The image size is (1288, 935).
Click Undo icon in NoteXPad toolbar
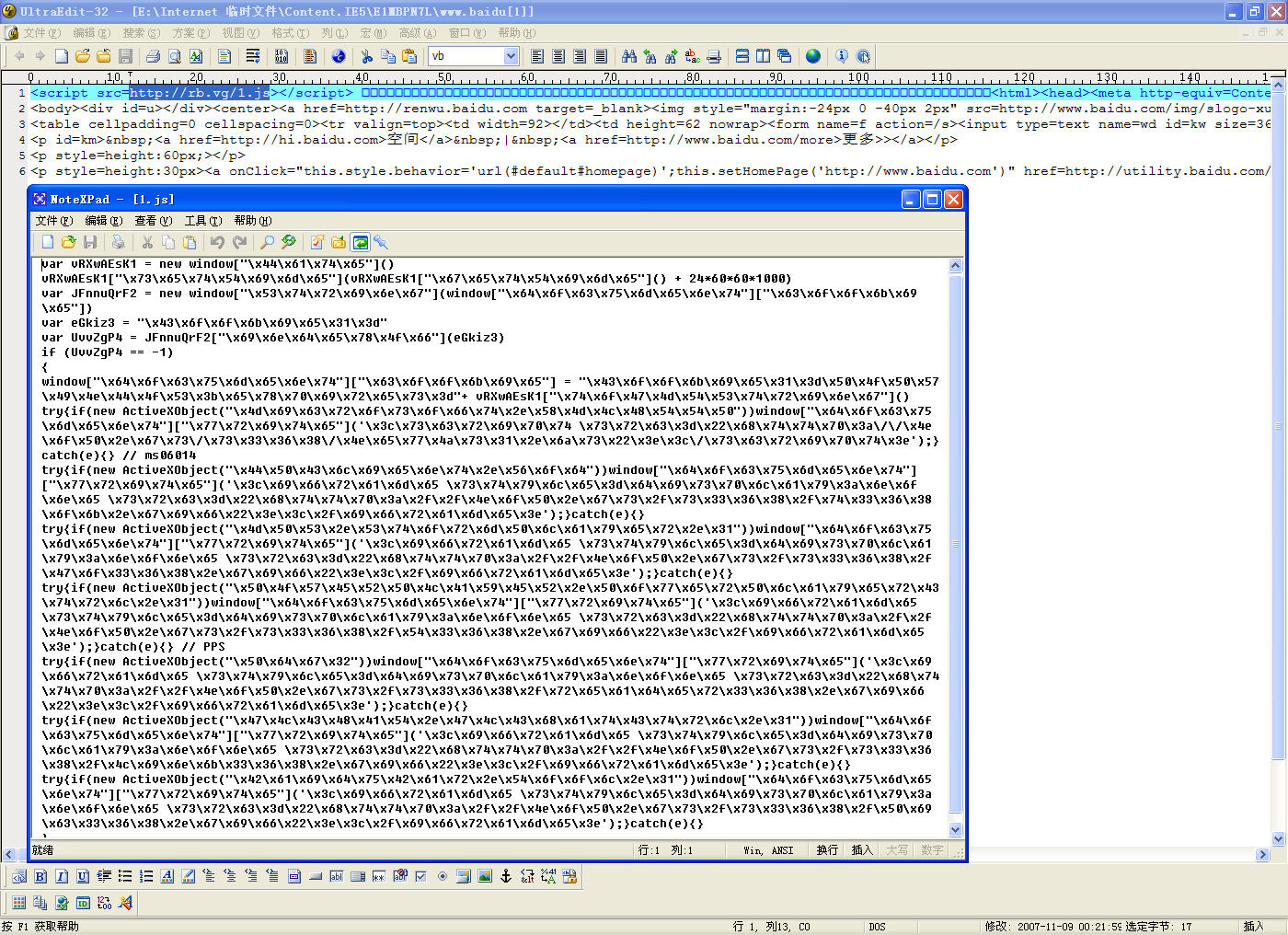coord(217,242)
